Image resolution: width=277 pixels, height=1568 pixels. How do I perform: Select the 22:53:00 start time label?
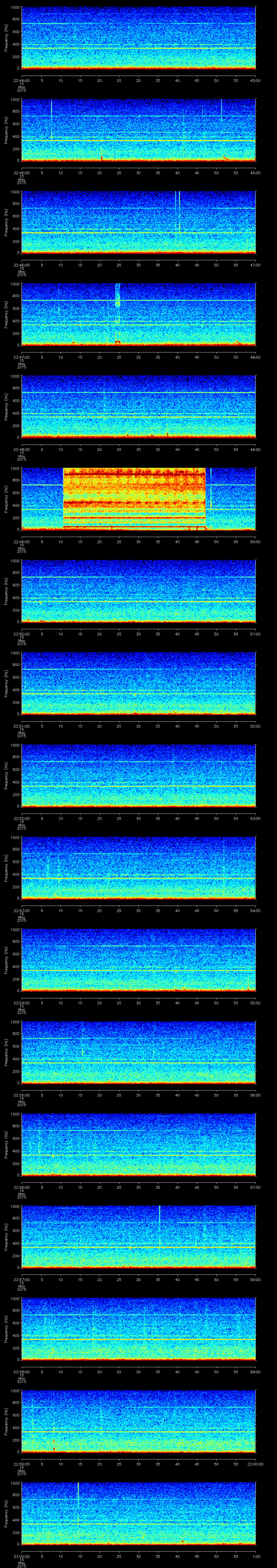[x=21, y=910]
